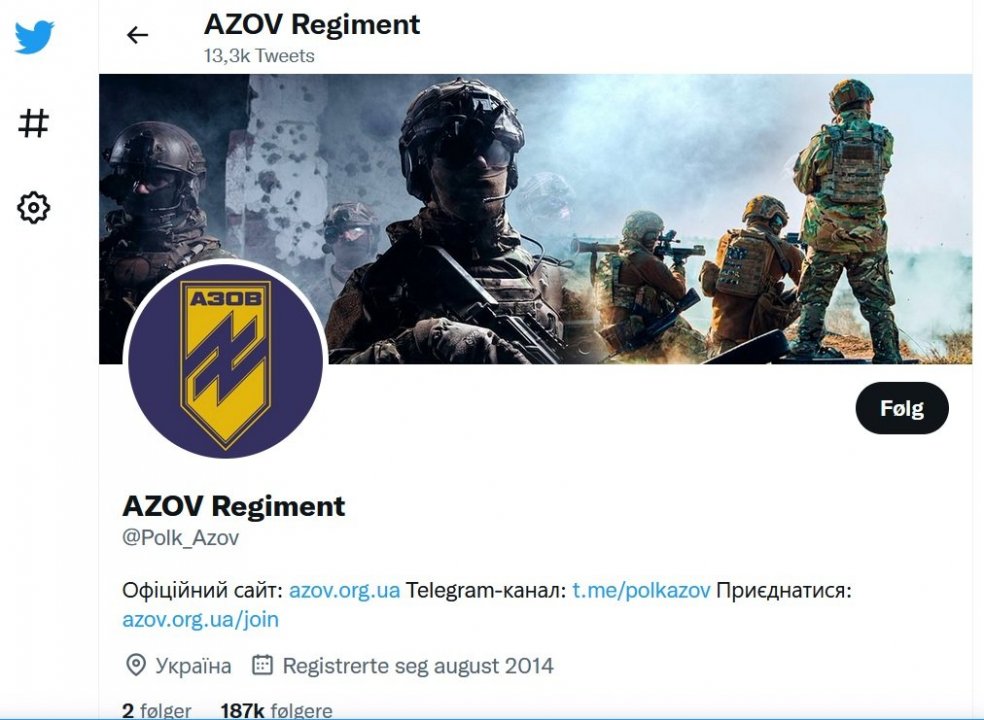The height and width of the screenshot is (720, 984).
Task: Open the t.me/polkazov Telegram link
Action: [x=641, y=591]
